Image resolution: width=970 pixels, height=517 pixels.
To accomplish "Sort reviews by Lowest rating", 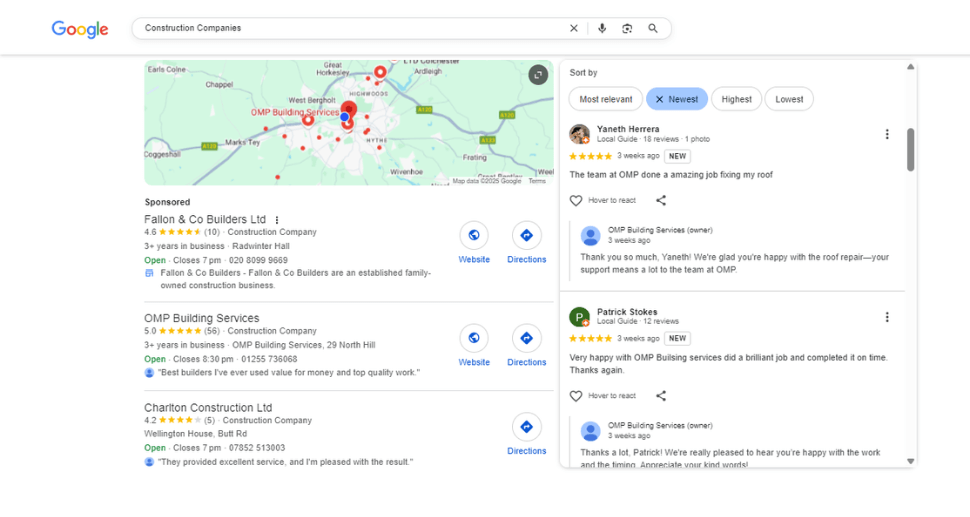I will [x=789, y=99].
